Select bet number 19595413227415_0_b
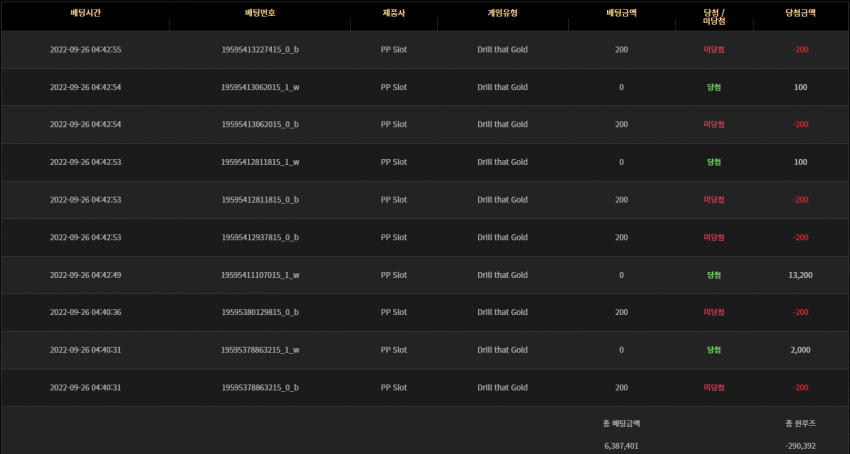The image size is (850, 454). click(x=260, y=49)
